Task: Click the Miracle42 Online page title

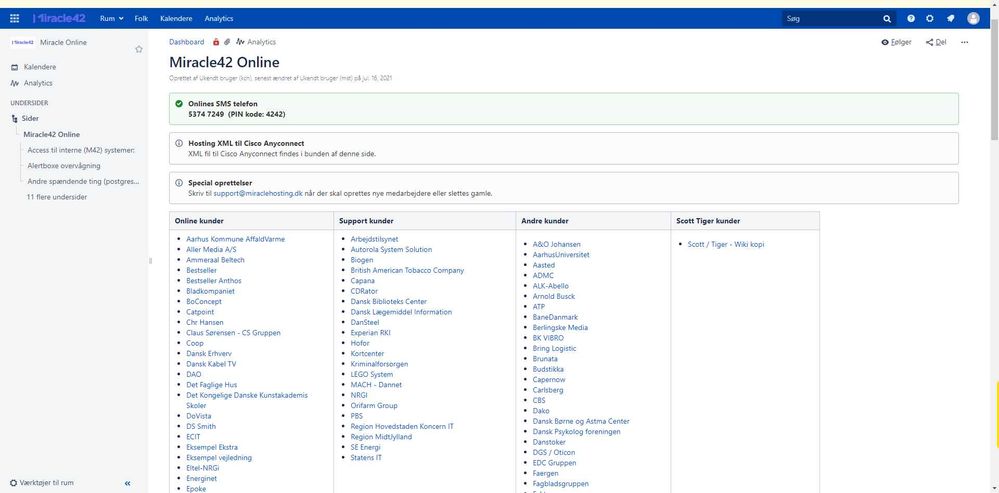Action: (224, 62)
